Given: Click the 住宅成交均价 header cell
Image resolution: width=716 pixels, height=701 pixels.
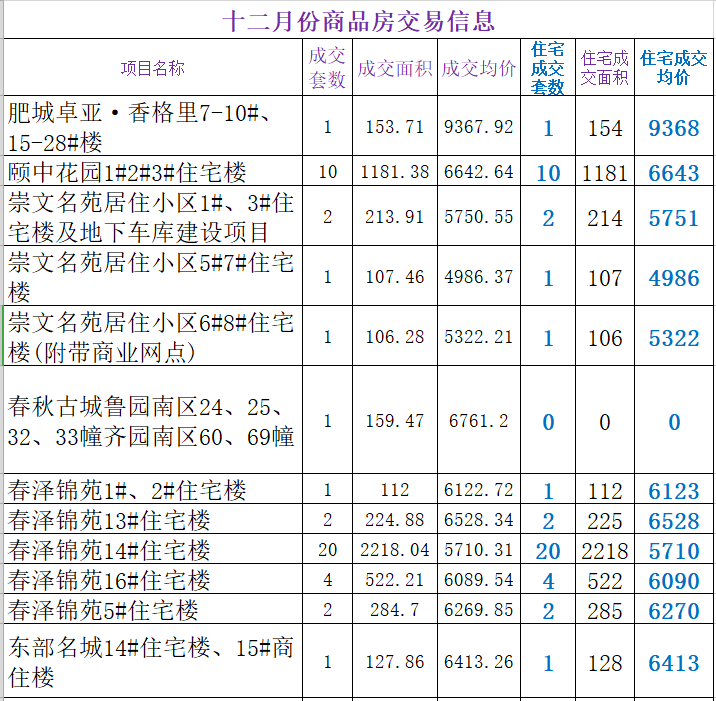Looking at the screenshot, I should point(674,68).
